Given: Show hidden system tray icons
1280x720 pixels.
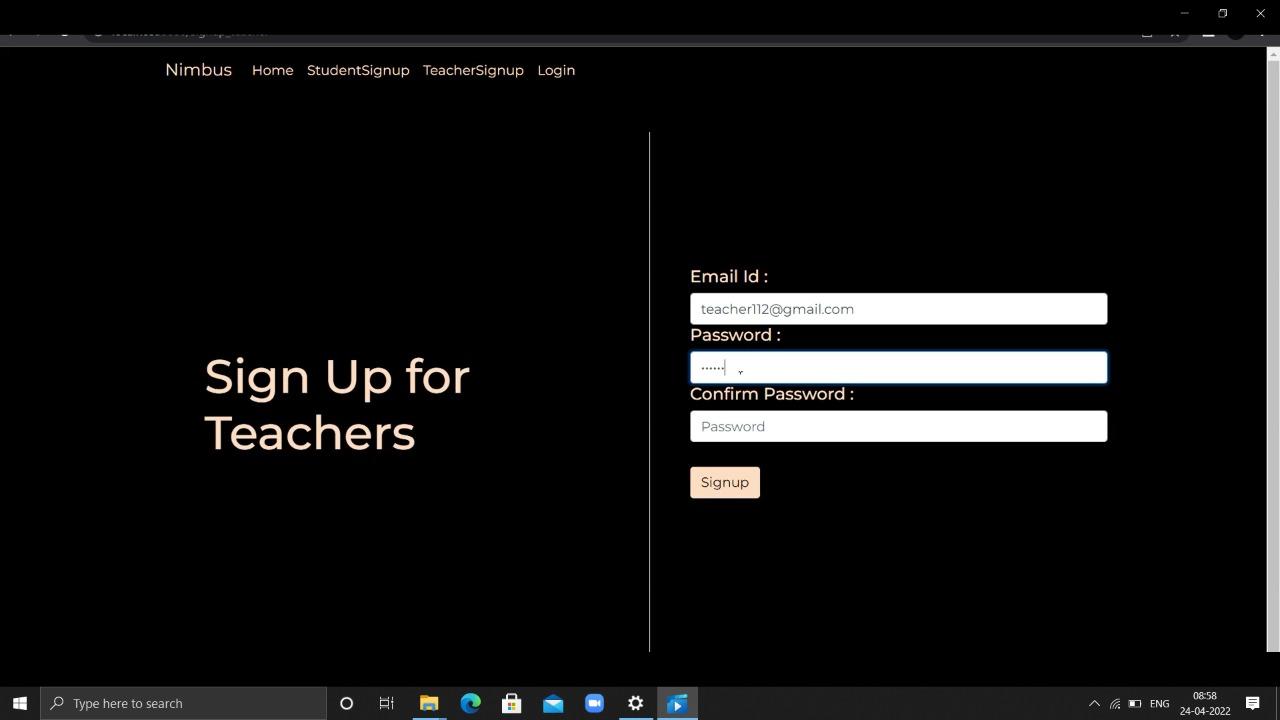Looking at the screenshot, I should coord(1094,703).
